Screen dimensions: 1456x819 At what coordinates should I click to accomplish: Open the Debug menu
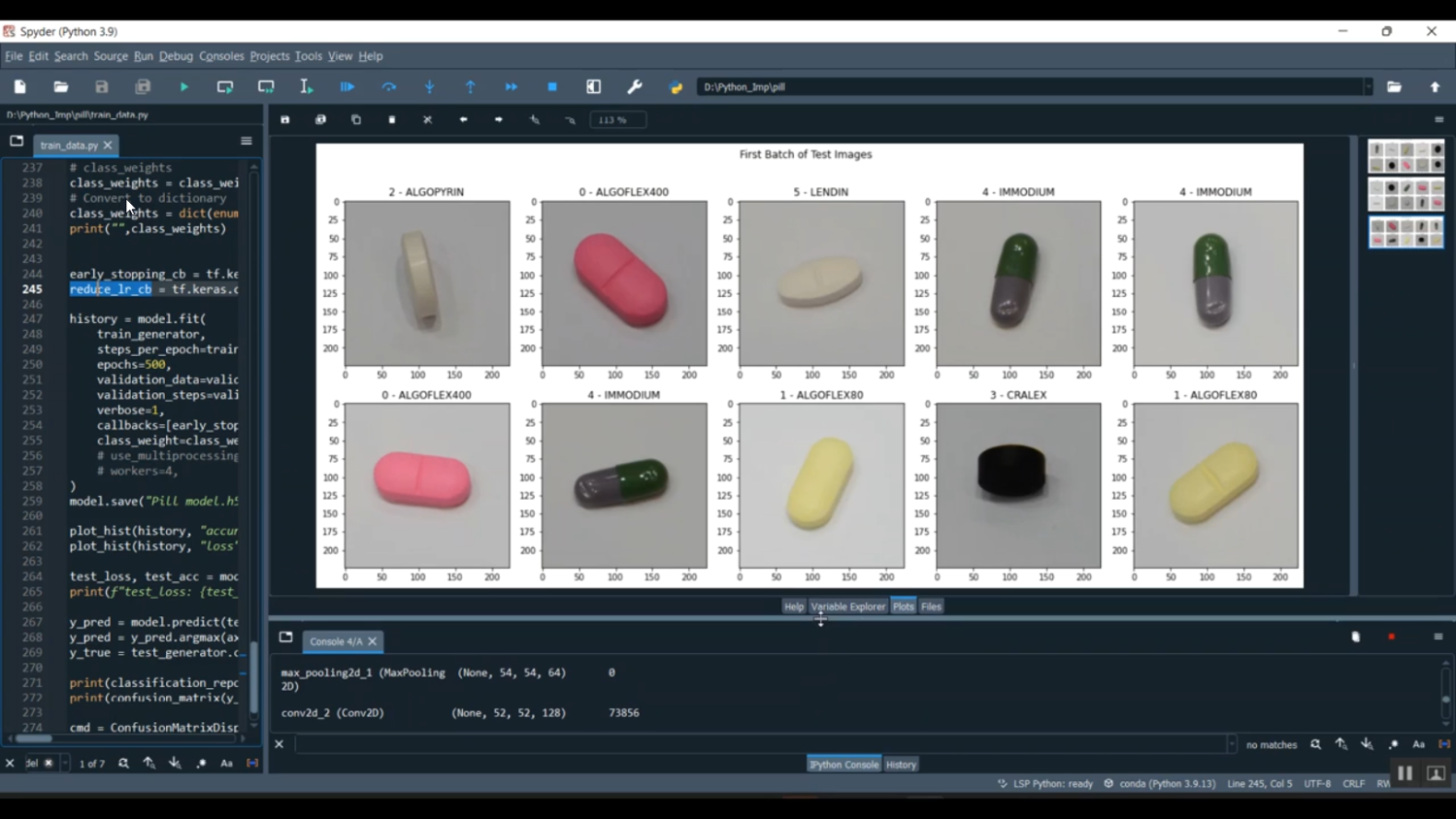(176, 55)
